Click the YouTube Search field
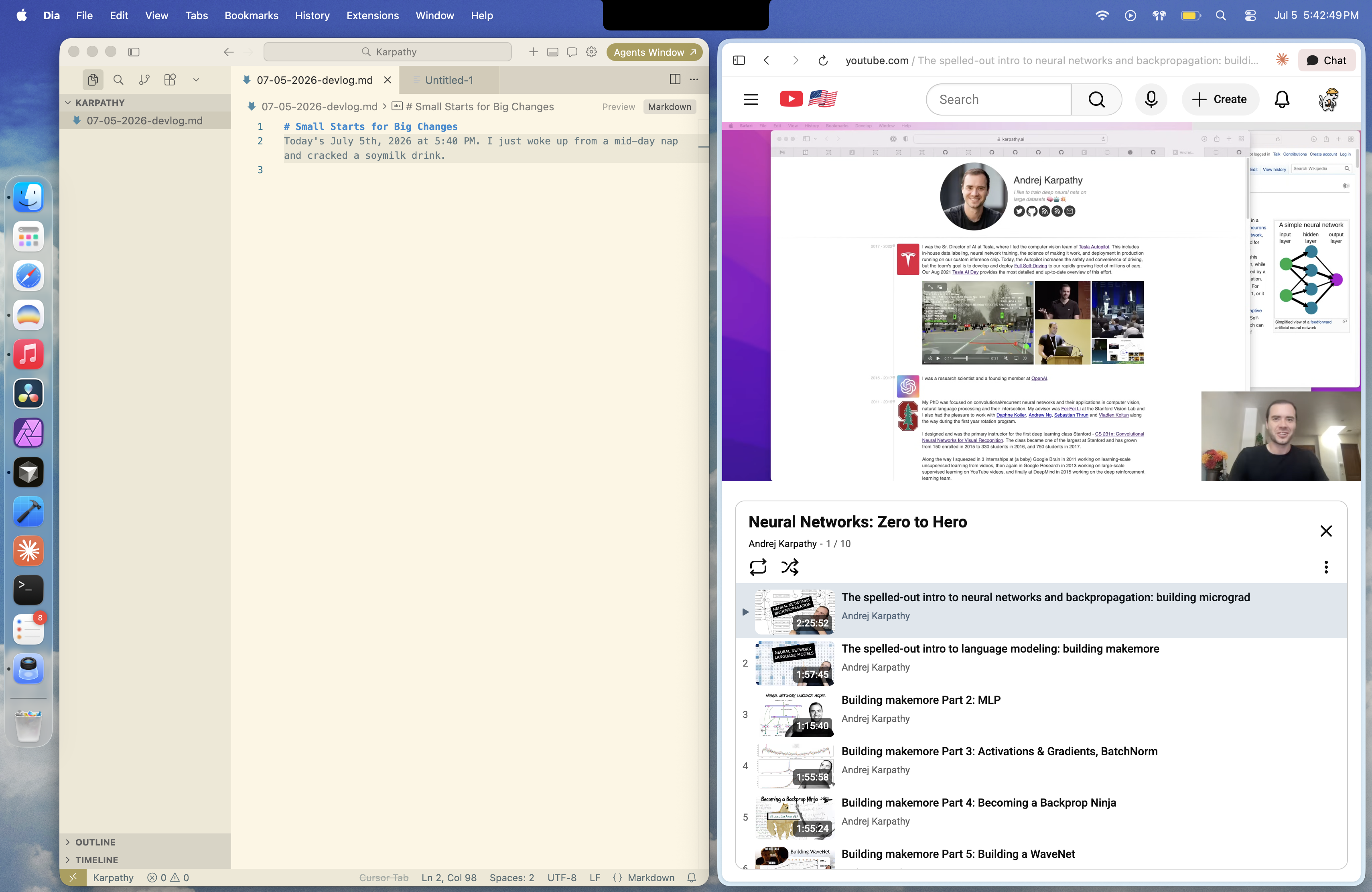 pos(999,100)
